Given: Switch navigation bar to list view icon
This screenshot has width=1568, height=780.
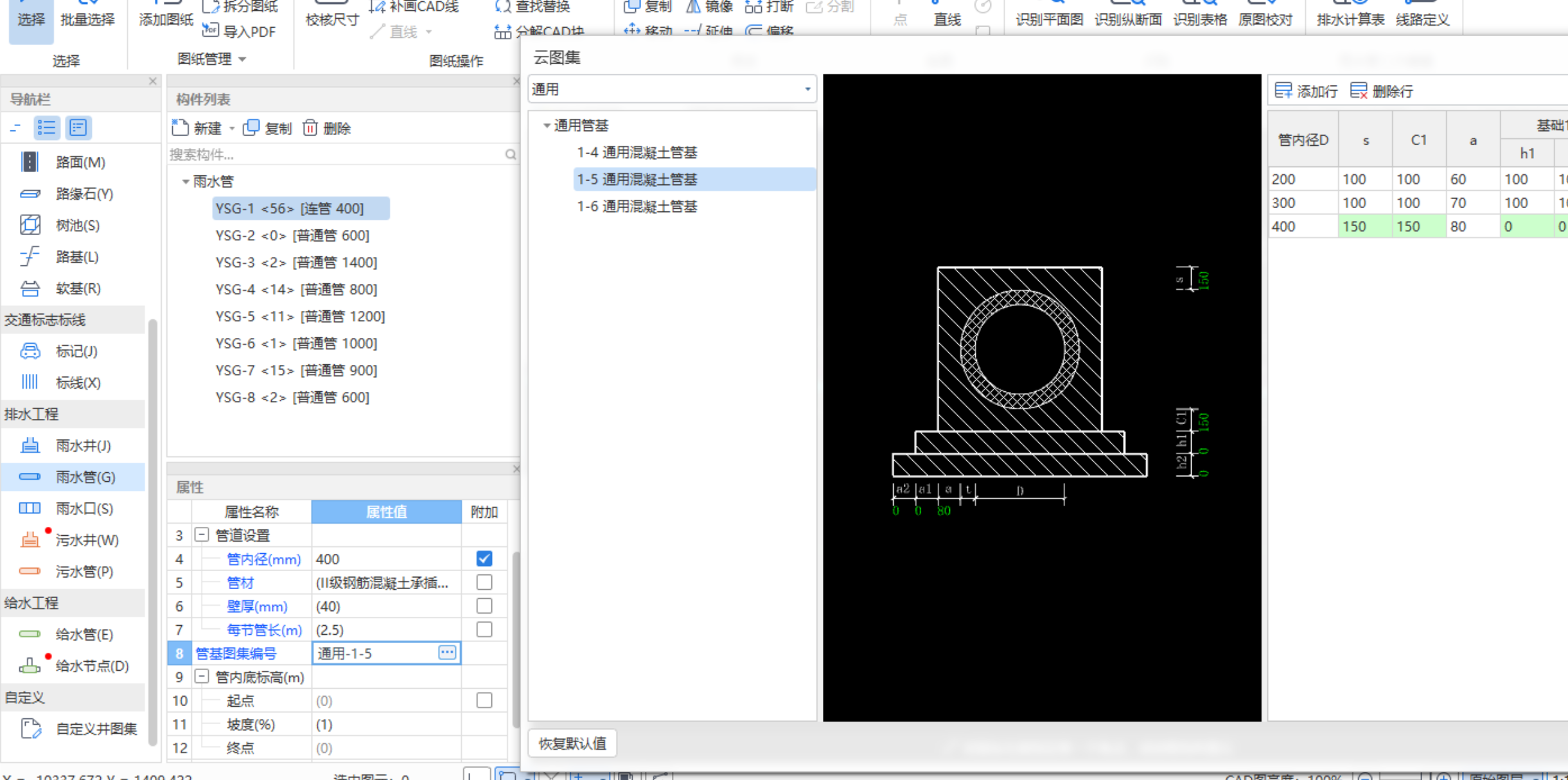Looking at the screenshot, I should tap(46, 127).
